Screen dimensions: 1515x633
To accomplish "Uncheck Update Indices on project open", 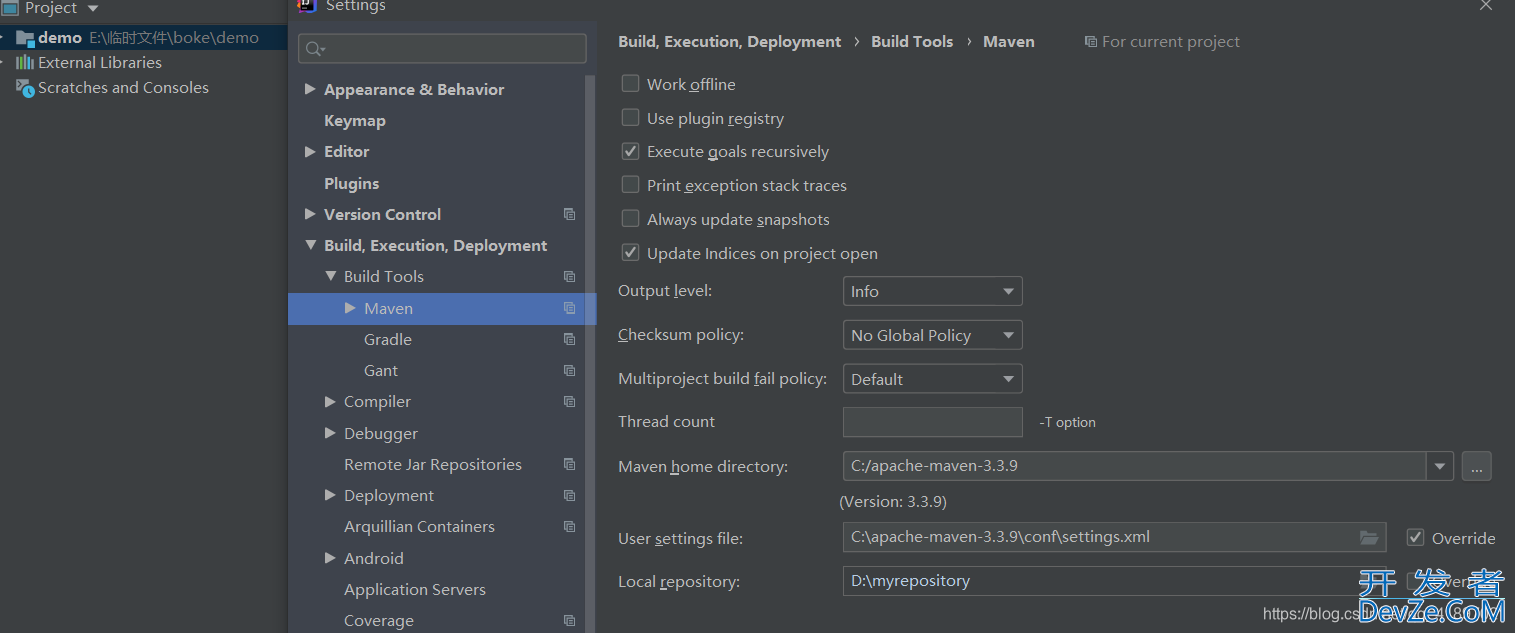I will [630, 253].
